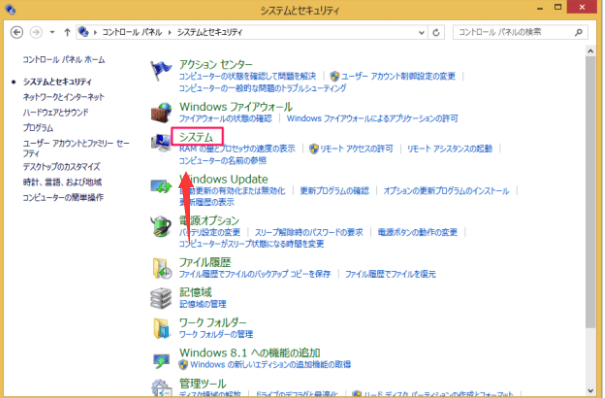
Task: Open ネットワークとインターネット in sidebar
Action: (63, 97)
